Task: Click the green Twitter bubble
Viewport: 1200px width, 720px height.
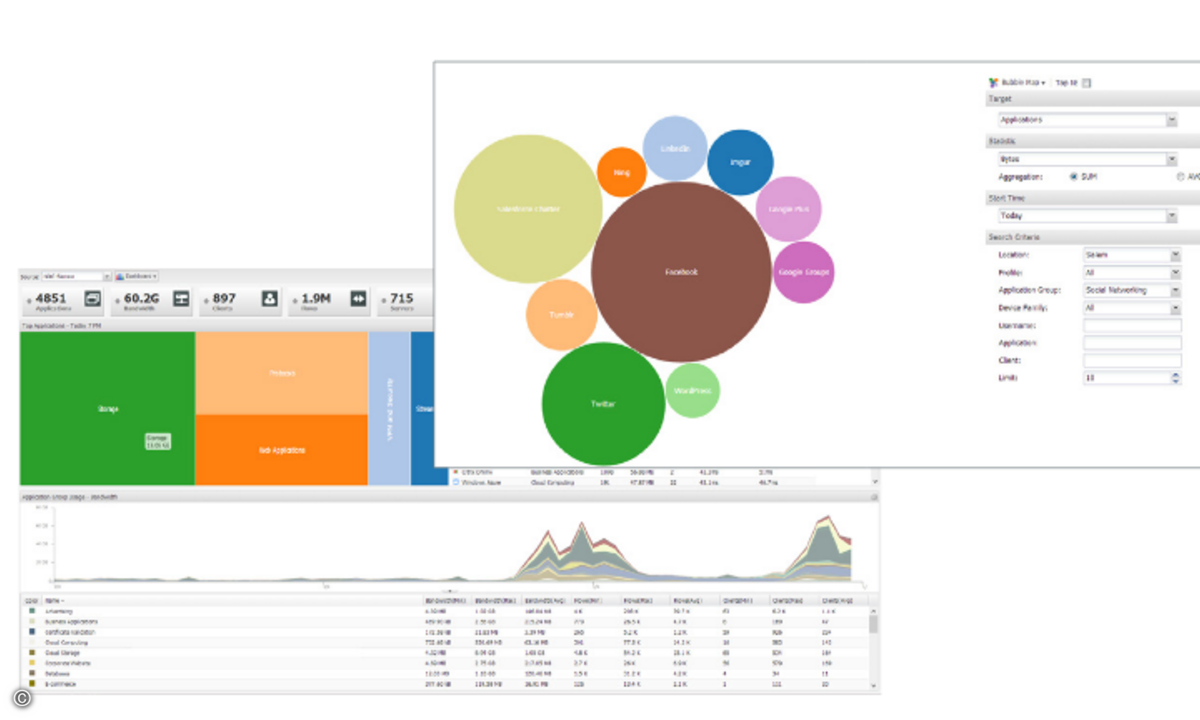Action: click(603, 404)
